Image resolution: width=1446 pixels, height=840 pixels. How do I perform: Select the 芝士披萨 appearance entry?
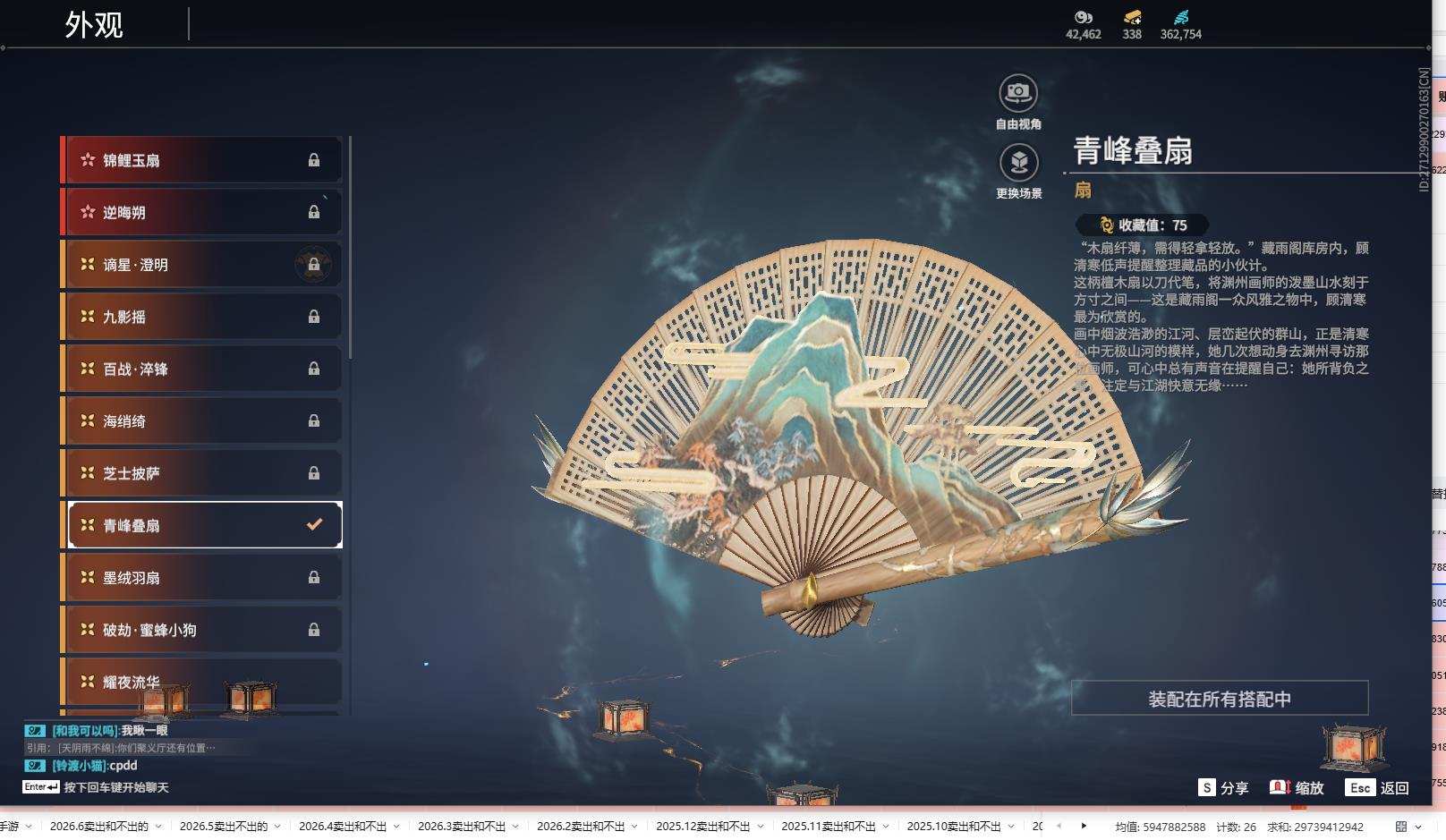(201, 472)
